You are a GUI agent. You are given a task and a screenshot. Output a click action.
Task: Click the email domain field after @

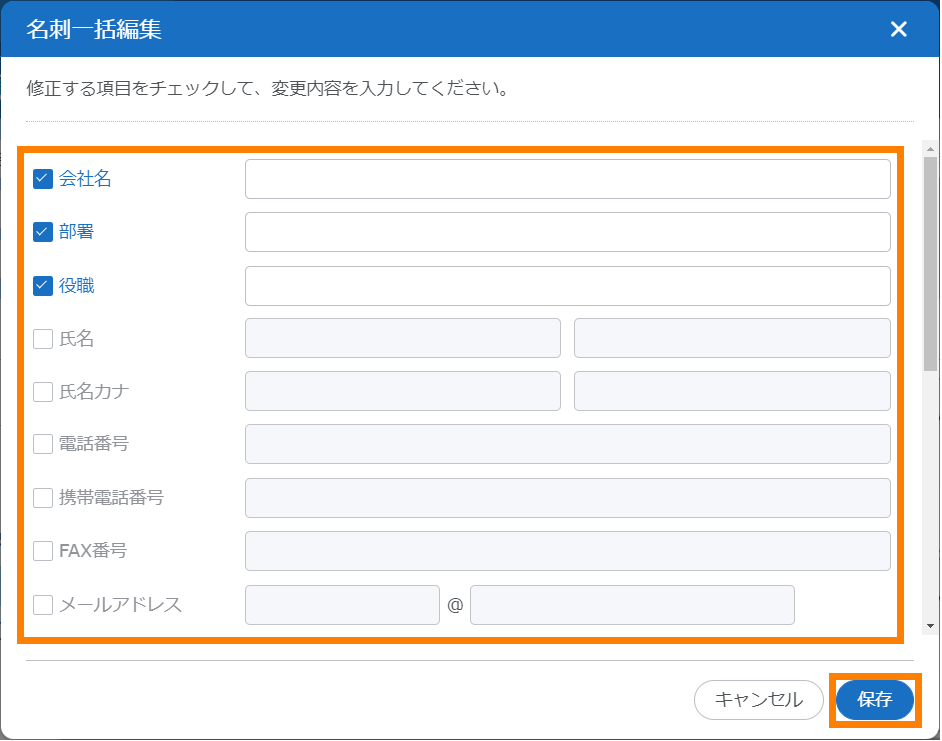pos(632,605)
